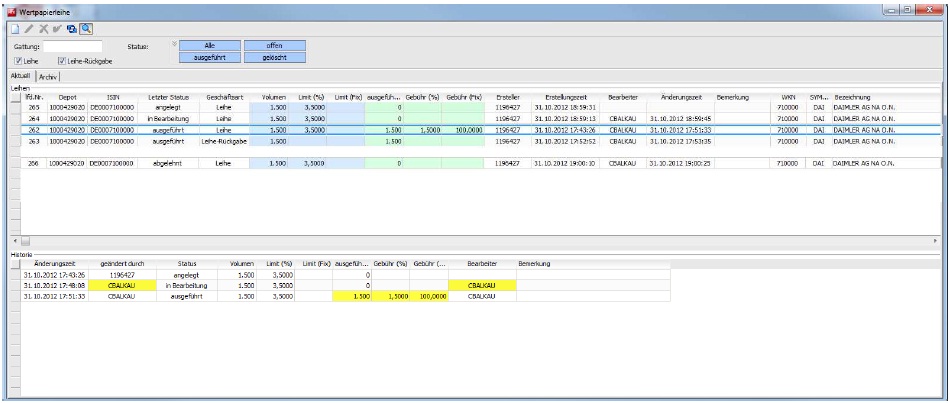Click Status column header in Historie table
This screenshot has height=403, width=950.
coord(187,264)
